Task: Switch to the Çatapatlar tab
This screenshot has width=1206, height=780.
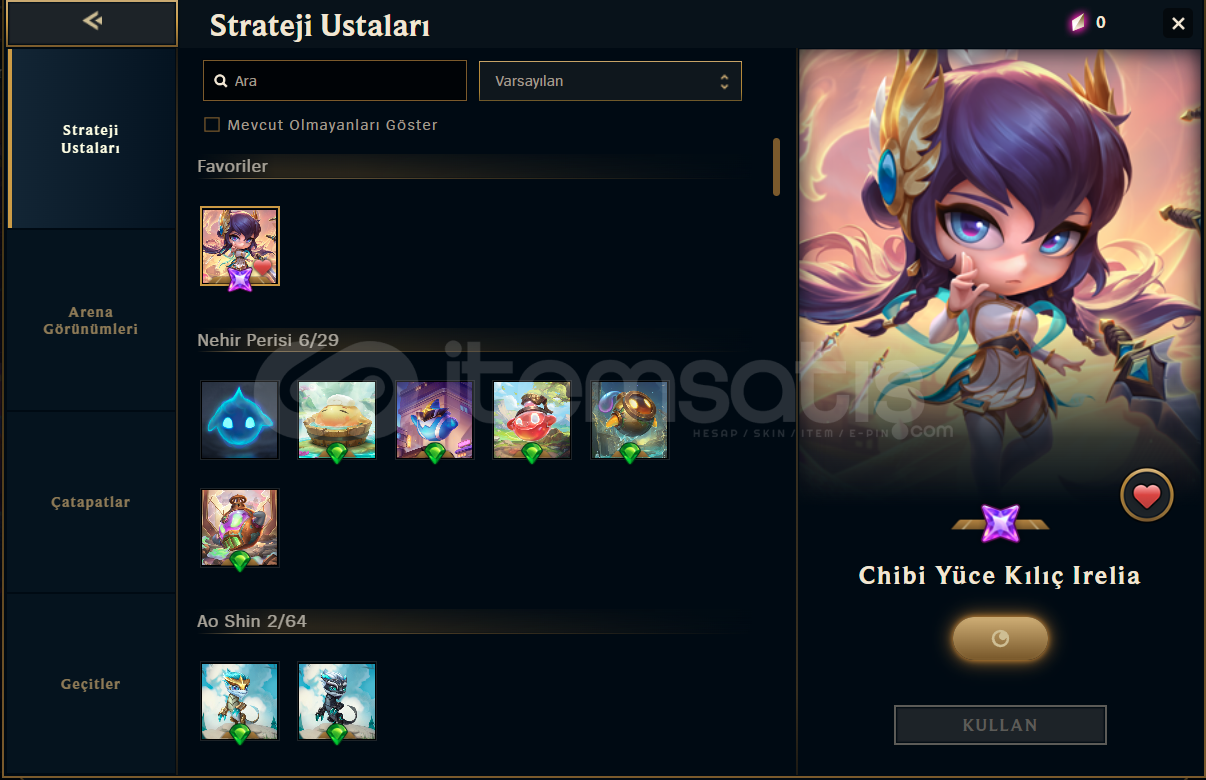Action: click(x=90, y=502)
